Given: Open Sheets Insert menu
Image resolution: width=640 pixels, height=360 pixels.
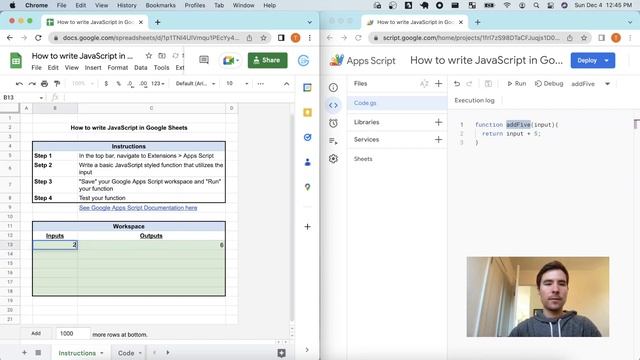Looking at the screenshot, I should [93, 68].
